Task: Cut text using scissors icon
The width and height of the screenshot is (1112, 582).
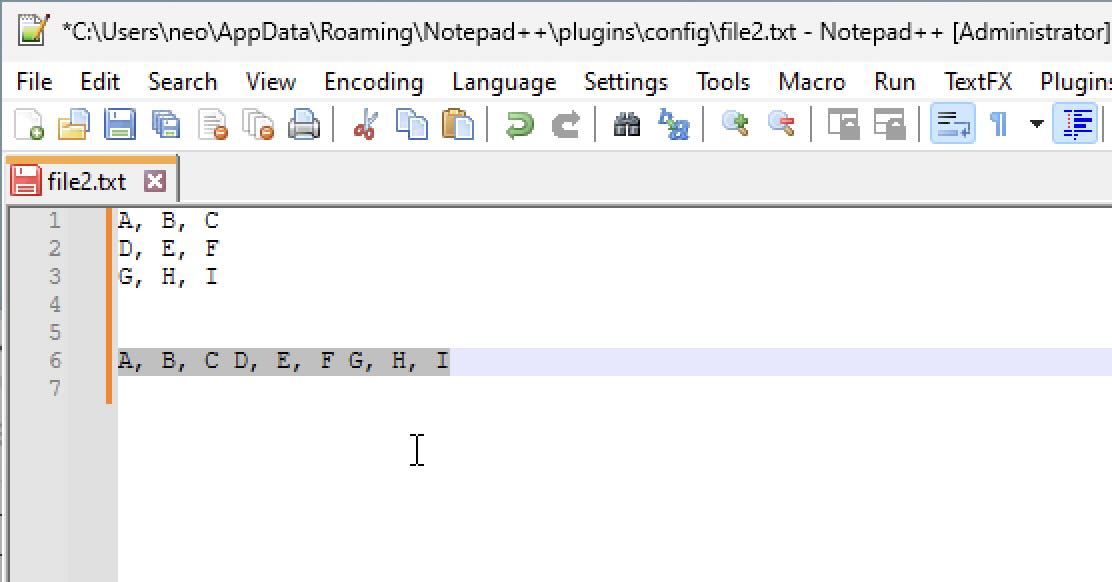Action: pyautogui.click(x=367, y=124)
